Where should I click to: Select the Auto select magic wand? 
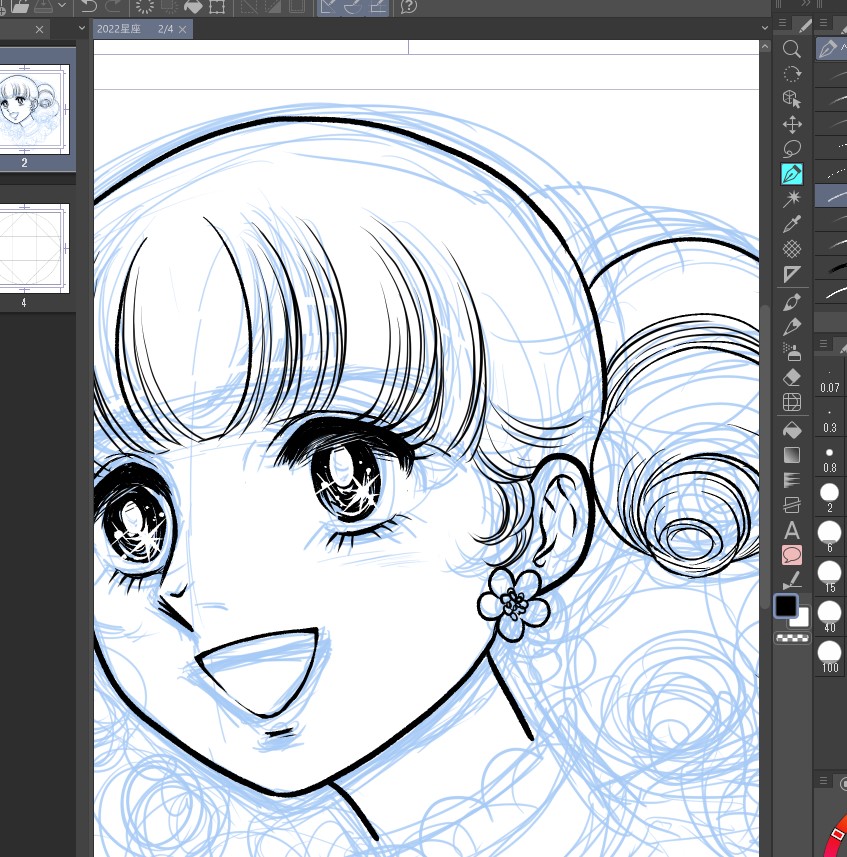click(791, 198)
